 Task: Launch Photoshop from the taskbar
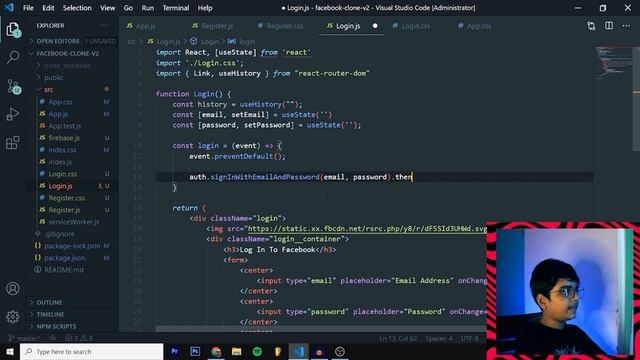click(x=195, y=351)
